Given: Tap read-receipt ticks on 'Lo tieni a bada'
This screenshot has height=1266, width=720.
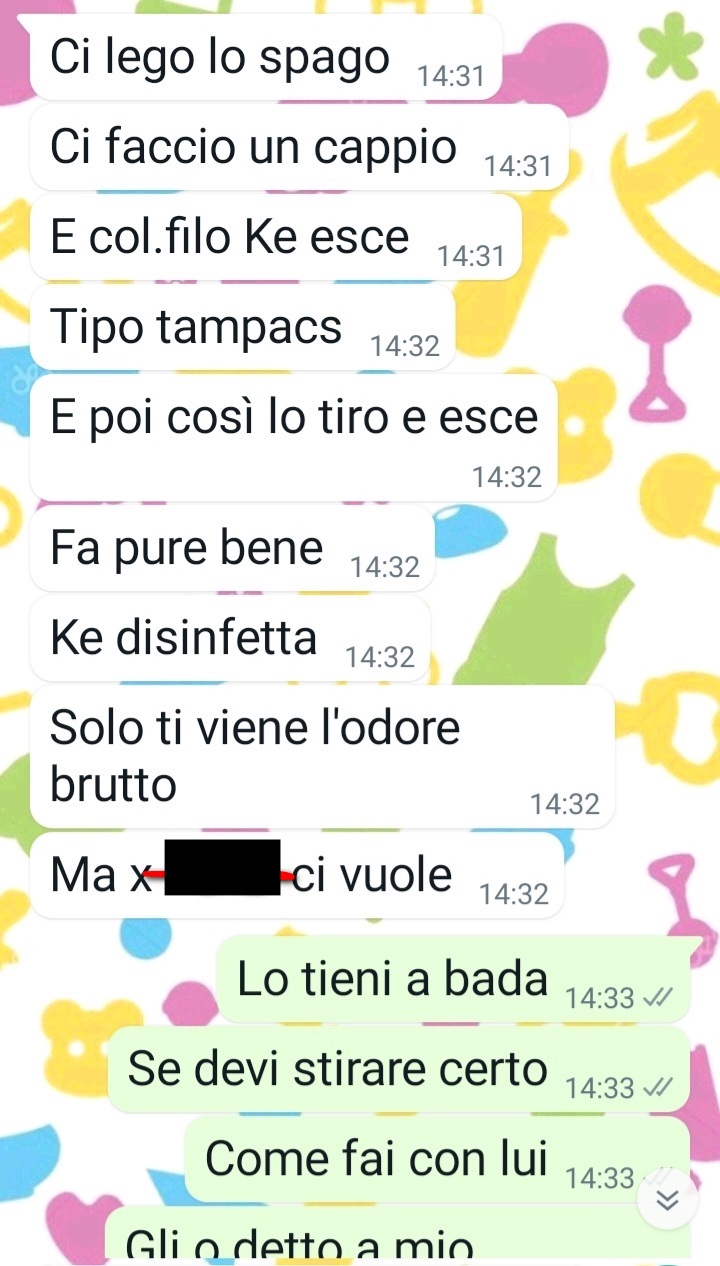Looking at the screenshot, I should click(x=657, y=998).
